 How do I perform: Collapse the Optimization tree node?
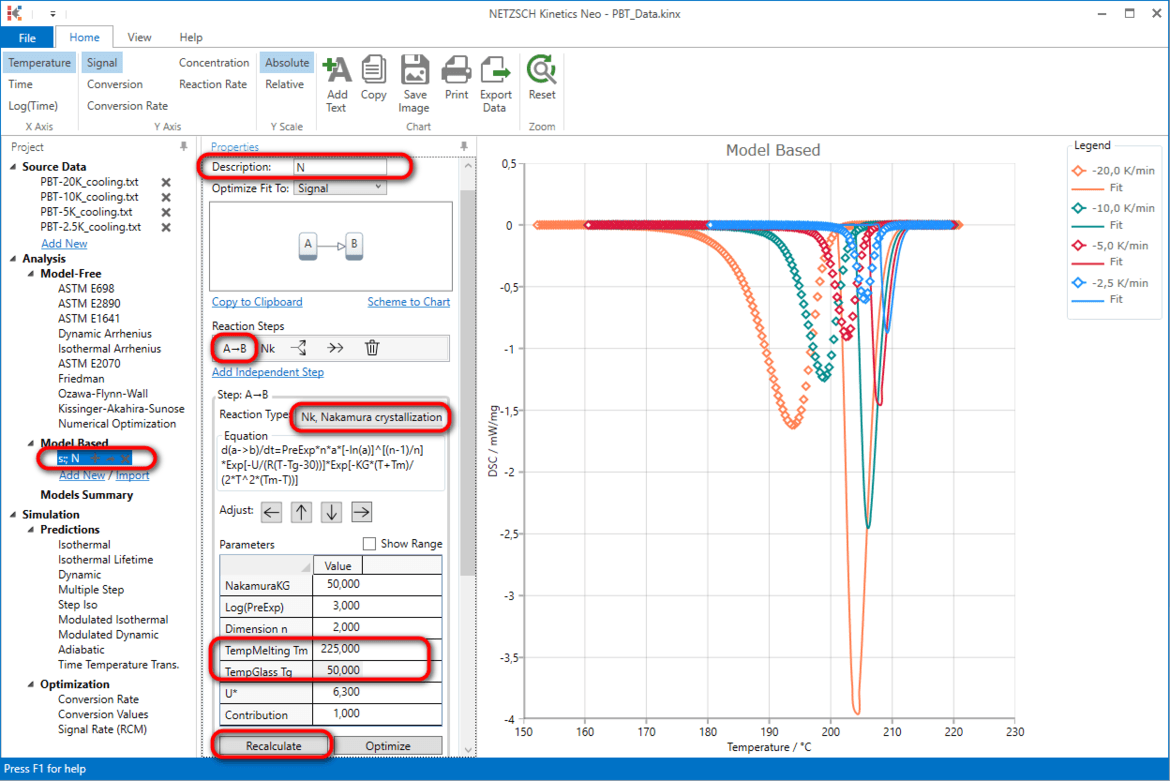(31, 684)
